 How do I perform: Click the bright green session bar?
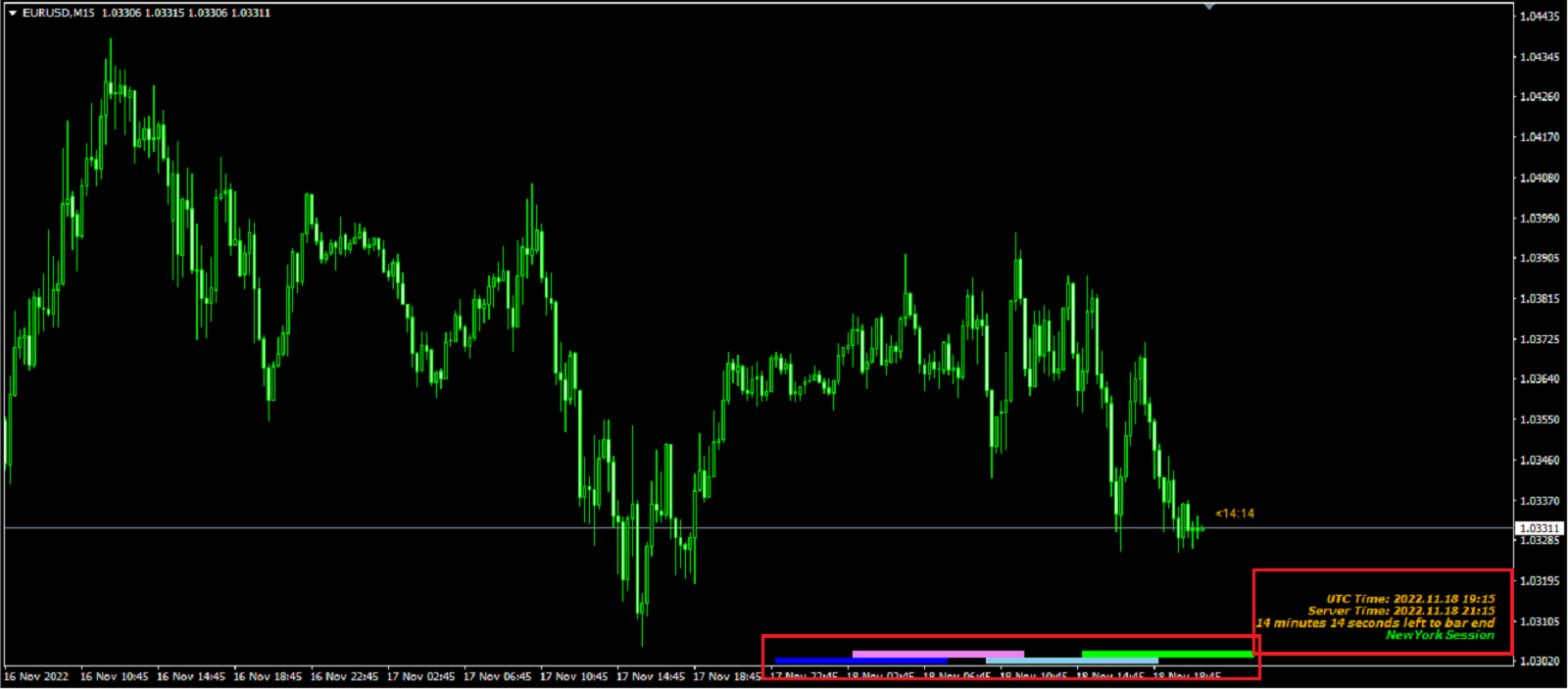point(1166,654)
